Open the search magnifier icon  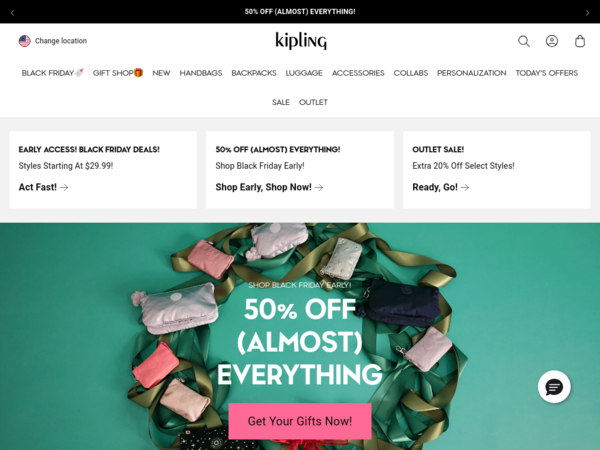coord(524,41)
